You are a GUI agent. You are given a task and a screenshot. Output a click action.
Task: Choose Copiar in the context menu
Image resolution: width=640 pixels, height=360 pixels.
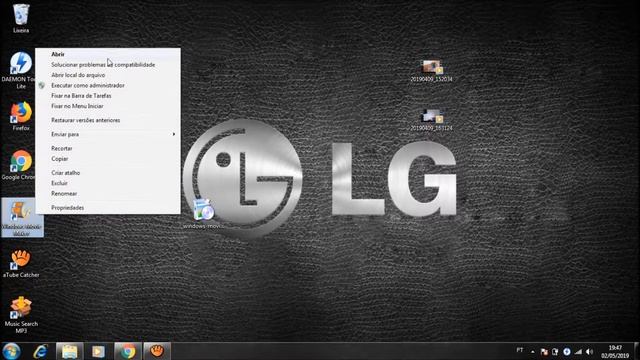108,158
